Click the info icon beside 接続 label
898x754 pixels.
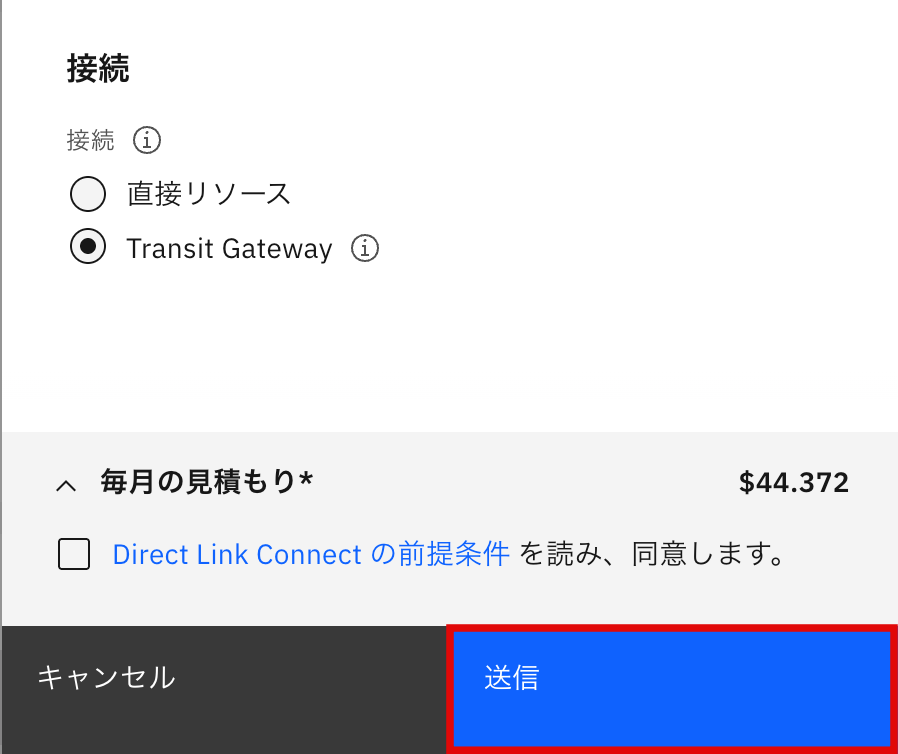pos(146,140)
